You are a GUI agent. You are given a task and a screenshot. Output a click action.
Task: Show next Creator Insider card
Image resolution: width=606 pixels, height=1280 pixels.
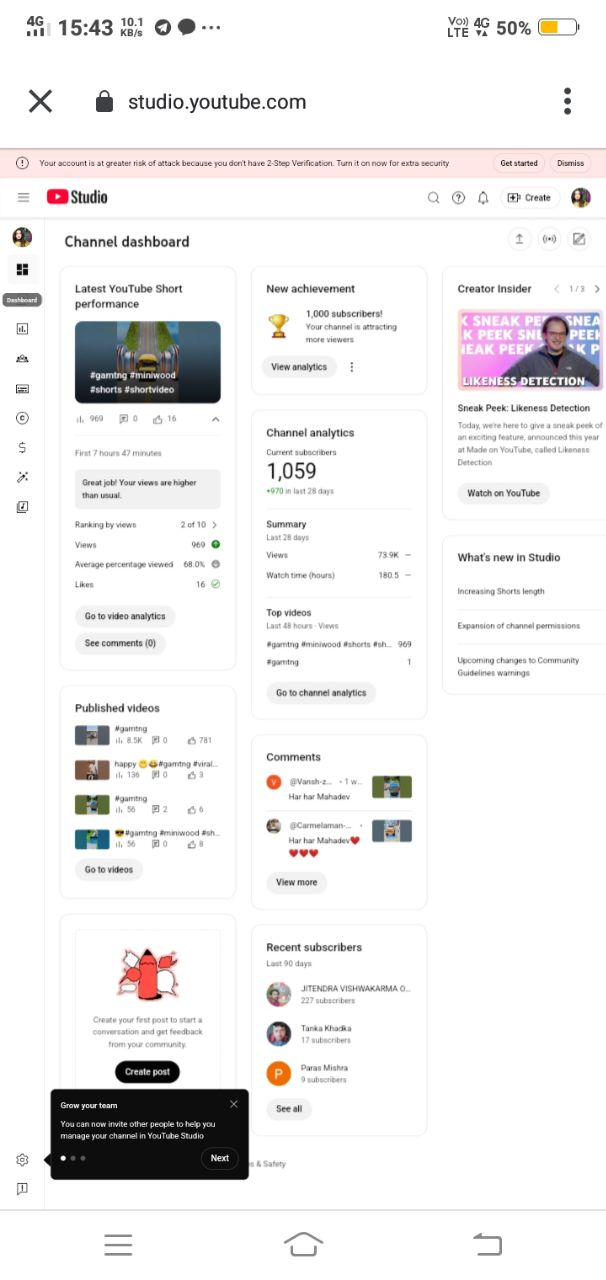tap(597, 289)
